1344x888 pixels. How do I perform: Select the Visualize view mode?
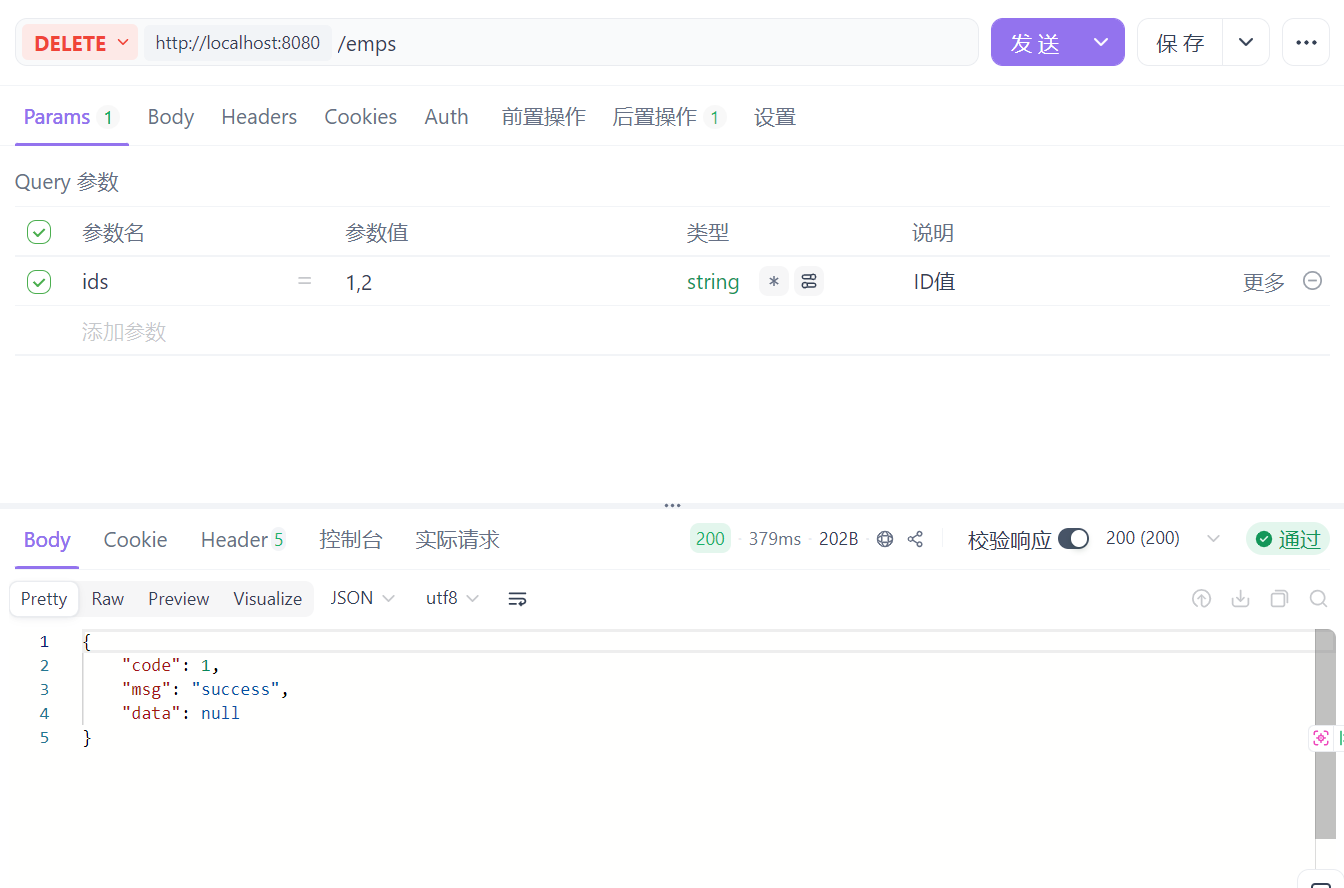268,599
